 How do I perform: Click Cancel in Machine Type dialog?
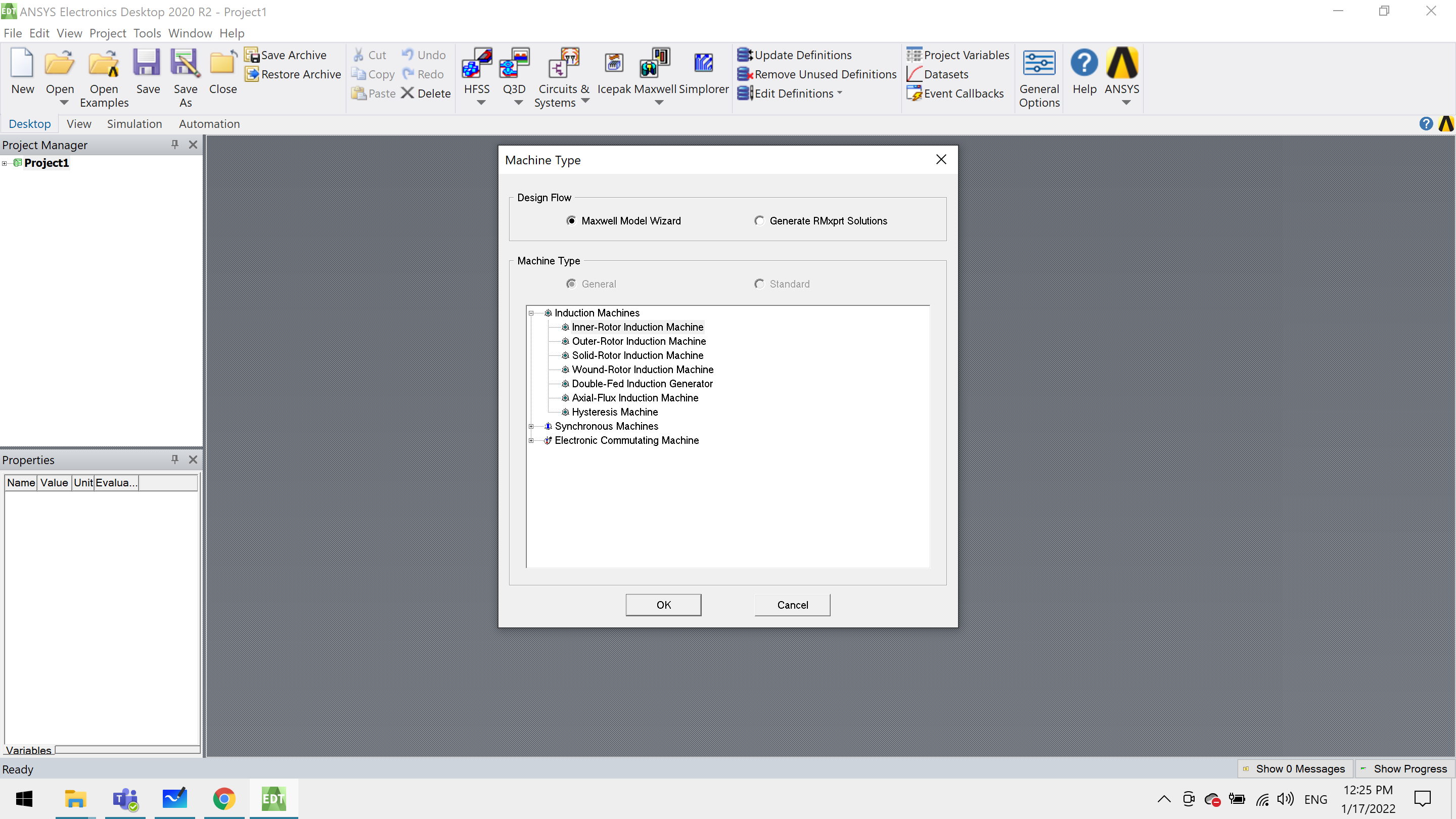tap(792, 605)
